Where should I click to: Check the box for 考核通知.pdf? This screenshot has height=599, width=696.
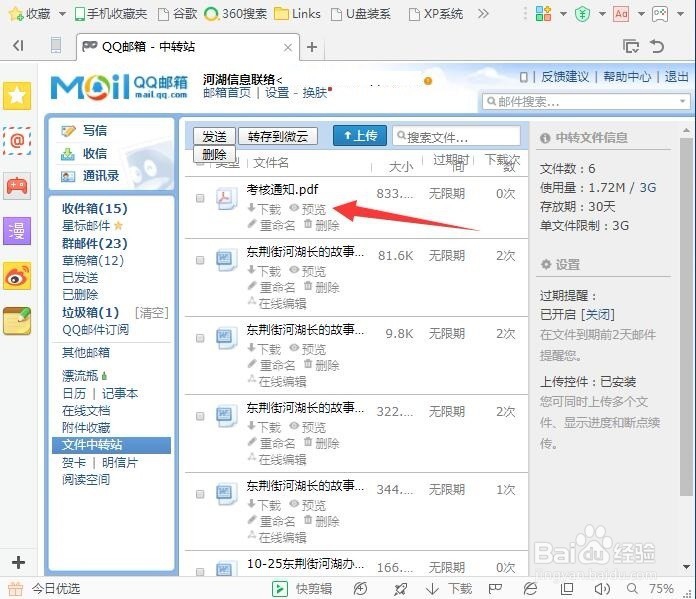pos(200,198)
